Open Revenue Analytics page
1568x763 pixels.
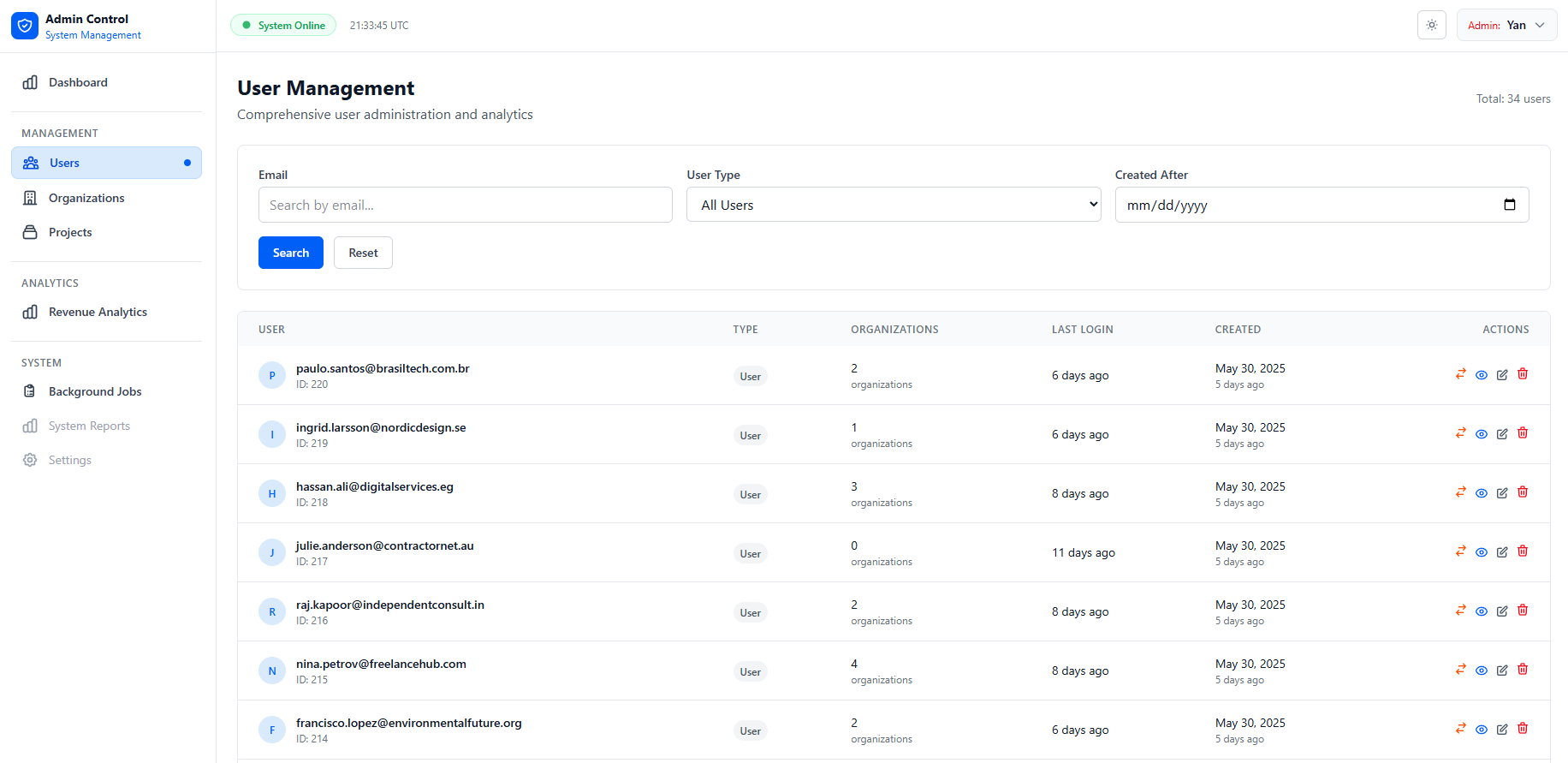click(98, 312)
